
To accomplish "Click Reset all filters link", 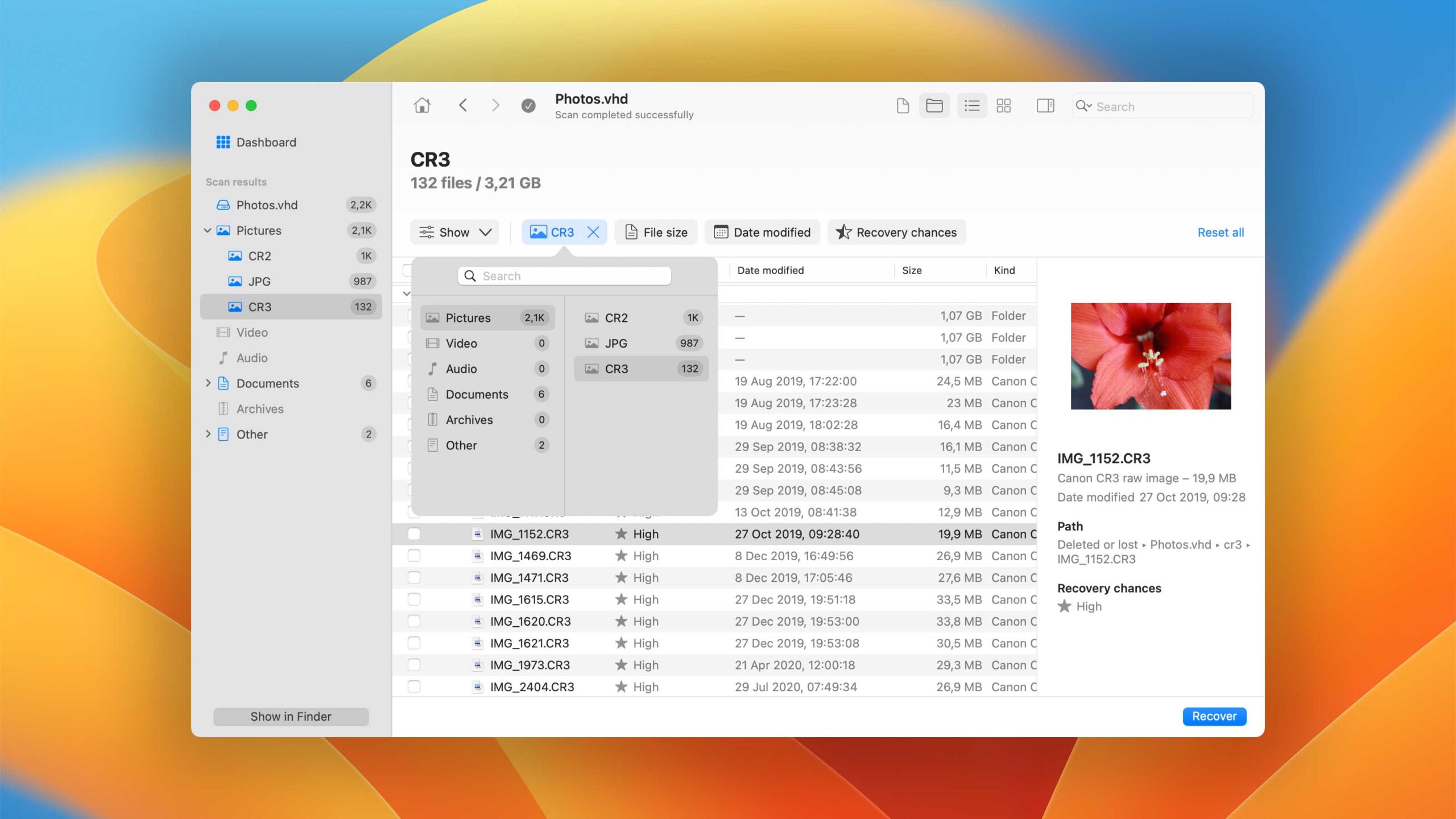I will (1221, 232).
